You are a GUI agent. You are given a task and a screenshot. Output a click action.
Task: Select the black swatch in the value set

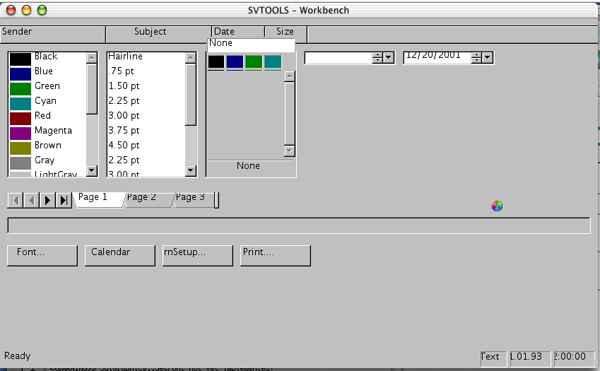[x=216, y=62]
